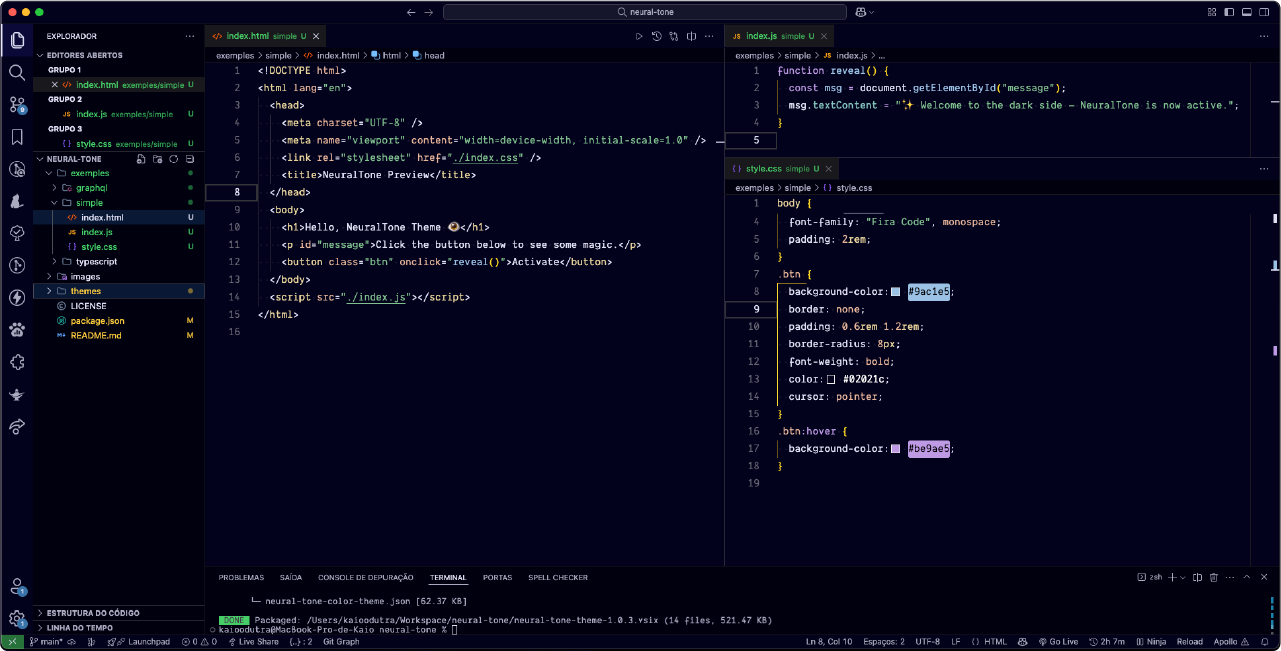This screenshot has width=1281, height=651.
Task: Close index.html in open editors list
Action: pos(55,85)
